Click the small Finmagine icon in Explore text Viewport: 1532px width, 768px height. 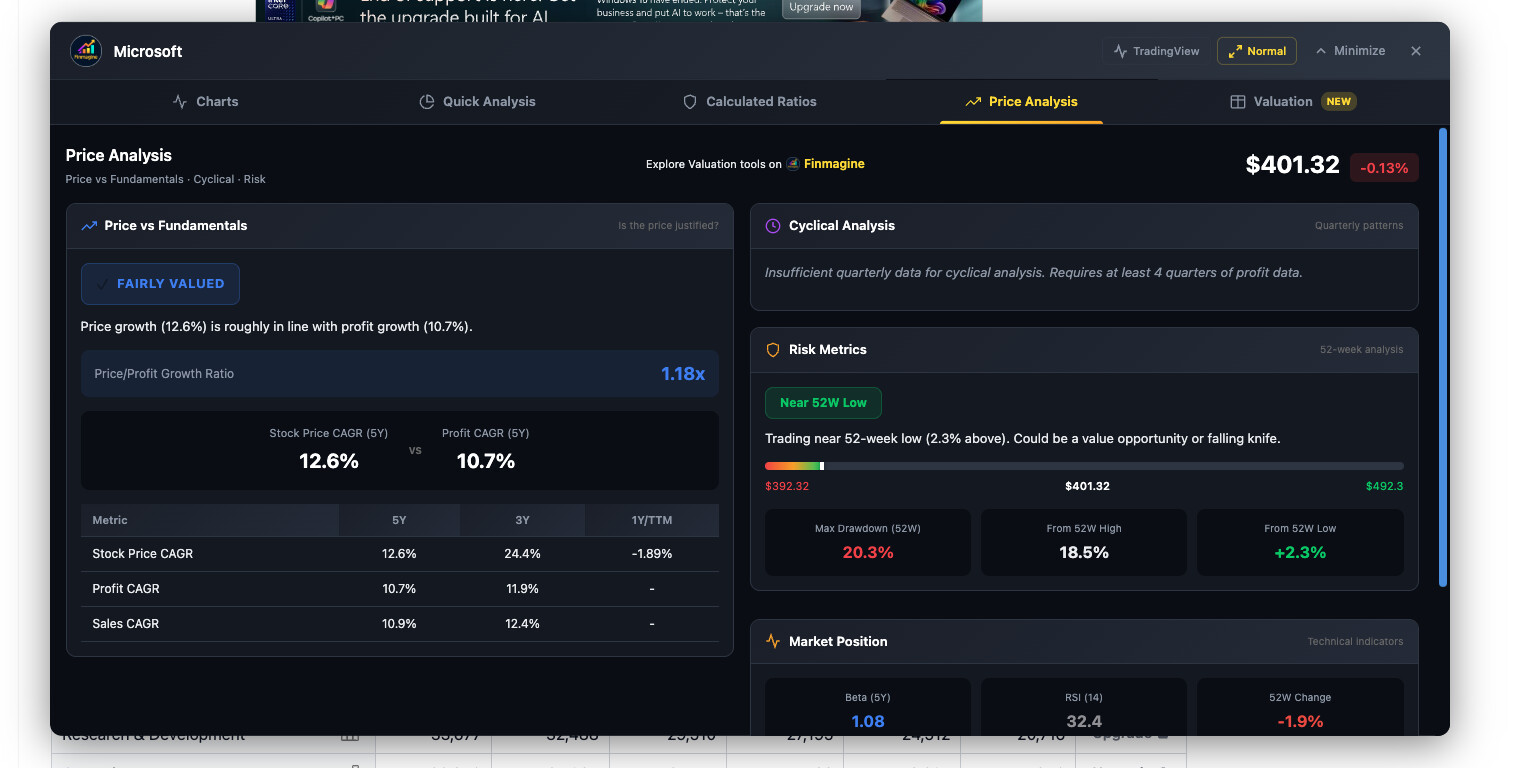tap(793, 164)
